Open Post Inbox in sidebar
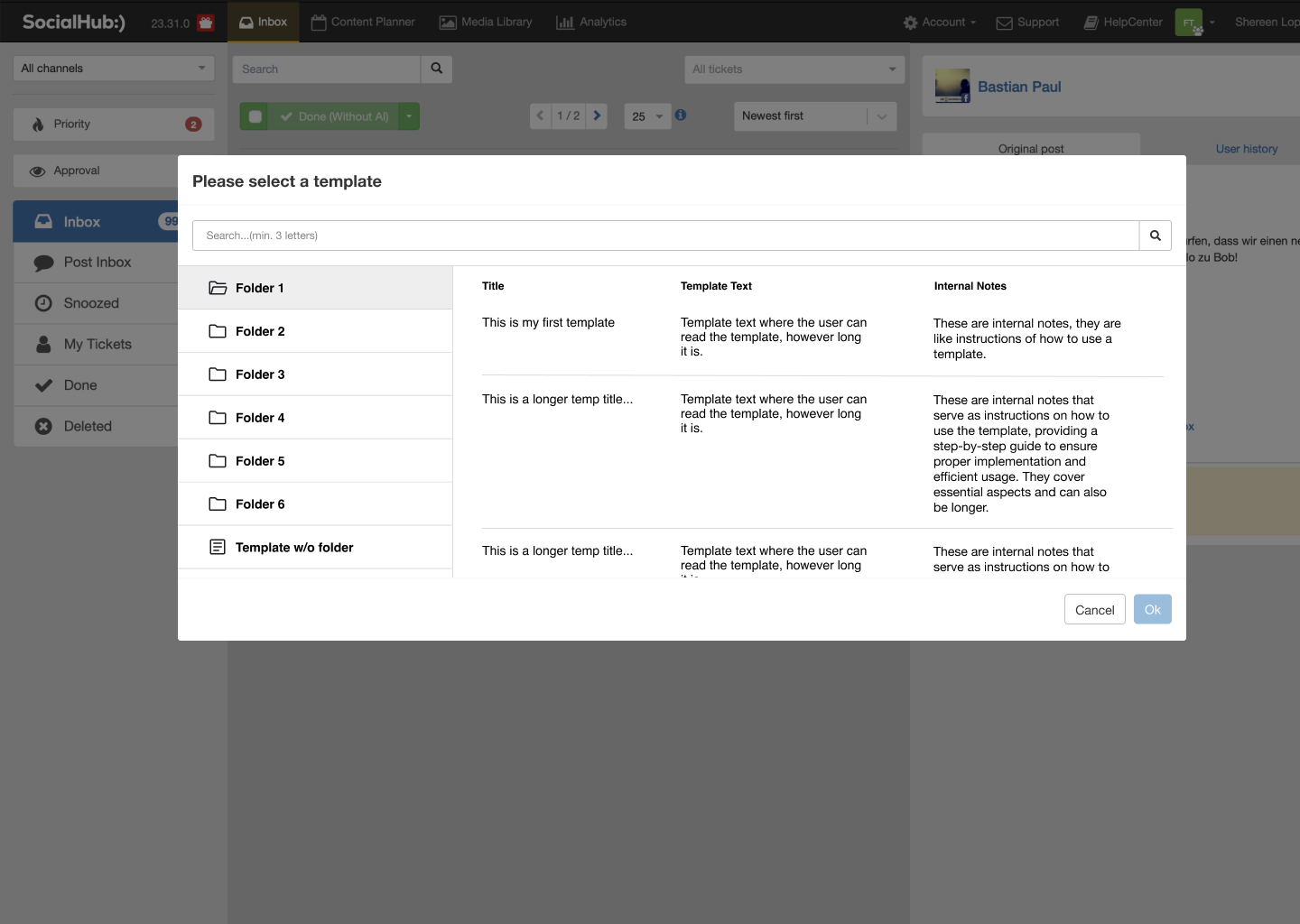The image size is (1300, 924). pos(96,263)
